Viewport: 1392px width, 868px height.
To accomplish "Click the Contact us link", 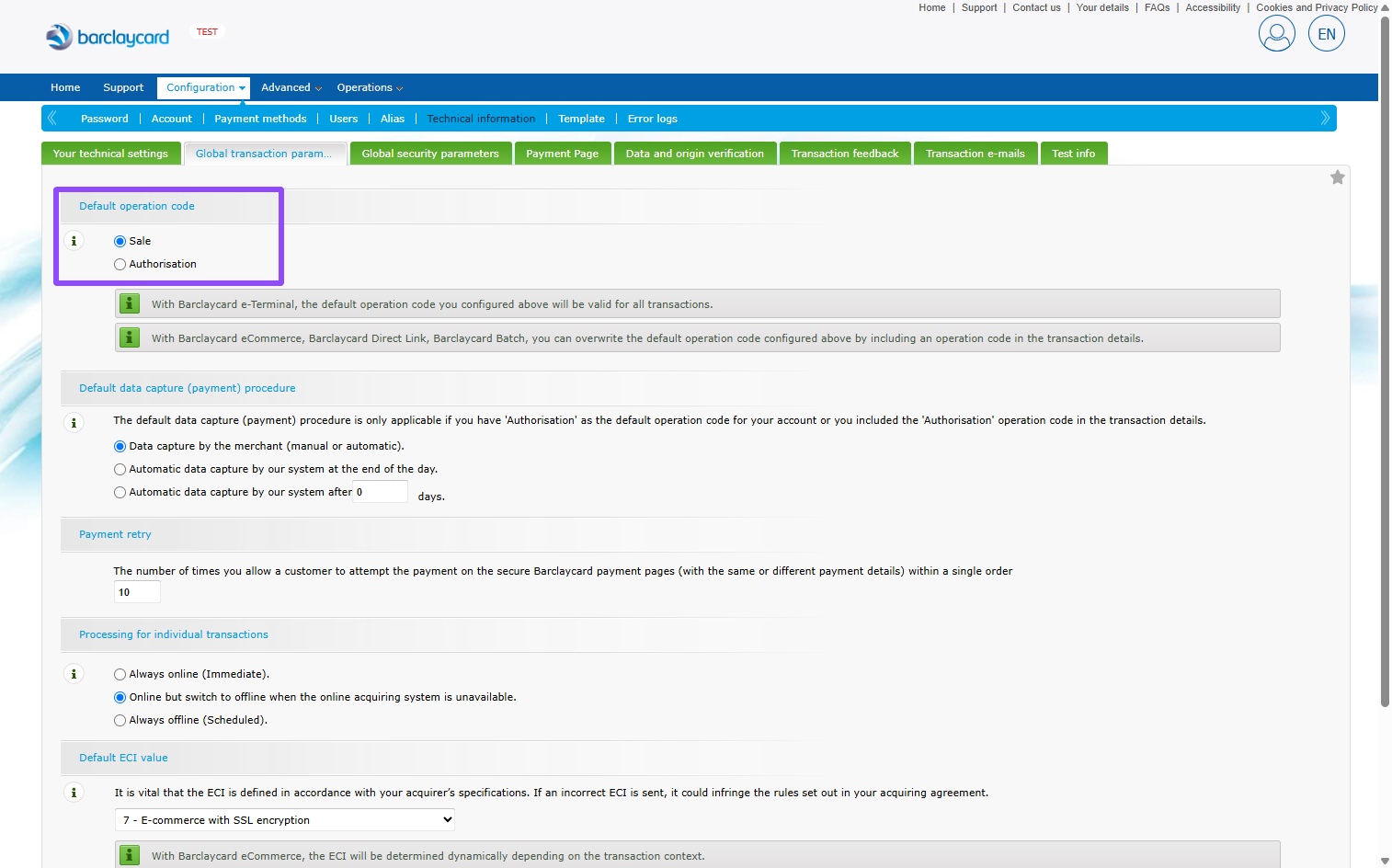I will point(1036,7).
